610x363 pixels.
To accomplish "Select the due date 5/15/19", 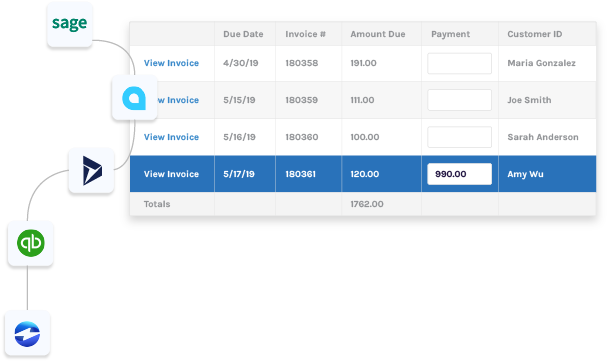I will 239,100.
